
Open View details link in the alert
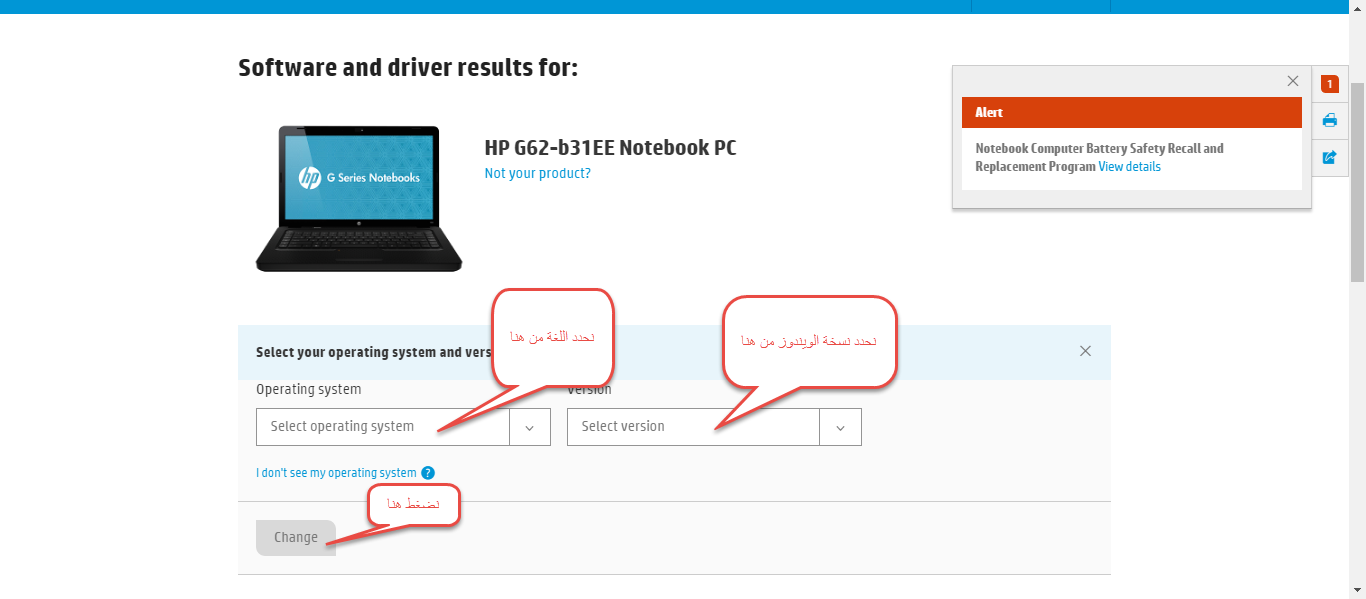[1129, 167]
